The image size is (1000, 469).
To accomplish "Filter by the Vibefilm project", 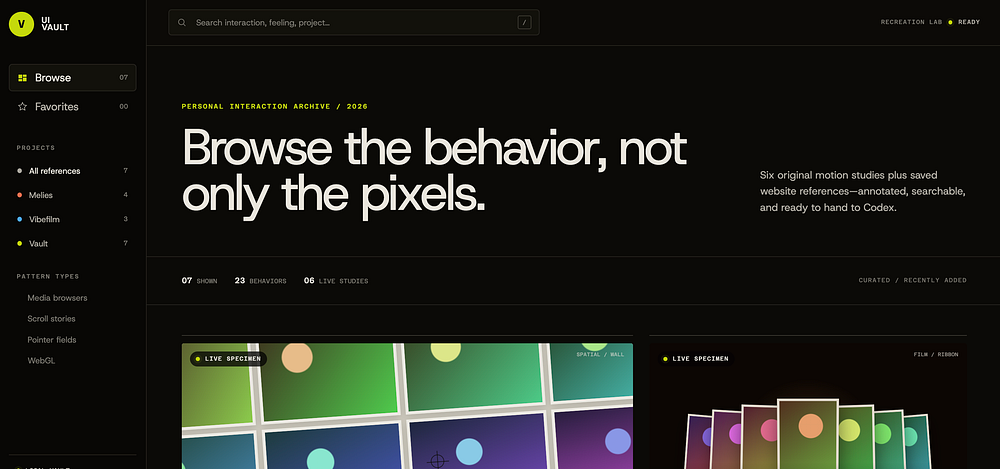I will tap(73, 220).
